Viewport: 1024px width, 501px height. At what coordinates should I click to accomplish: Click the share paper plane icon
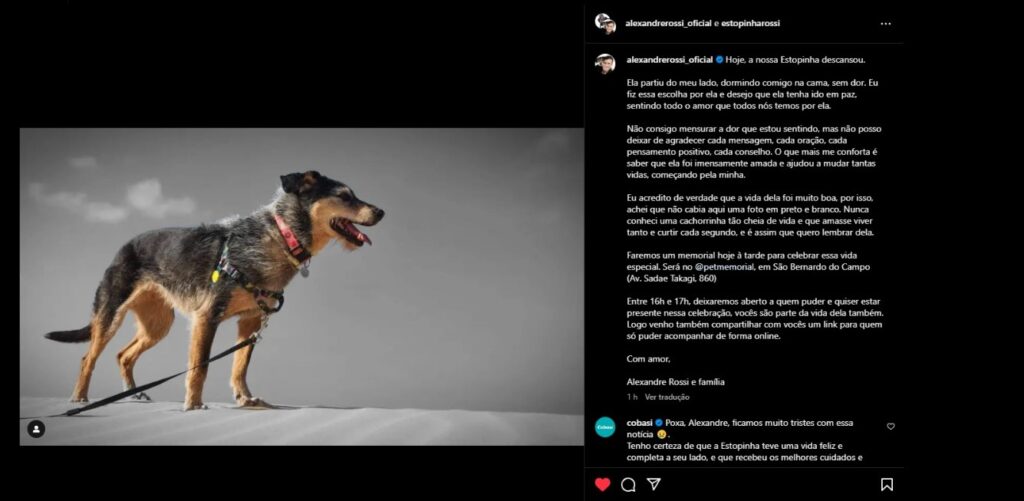click(x=653, y=484)
